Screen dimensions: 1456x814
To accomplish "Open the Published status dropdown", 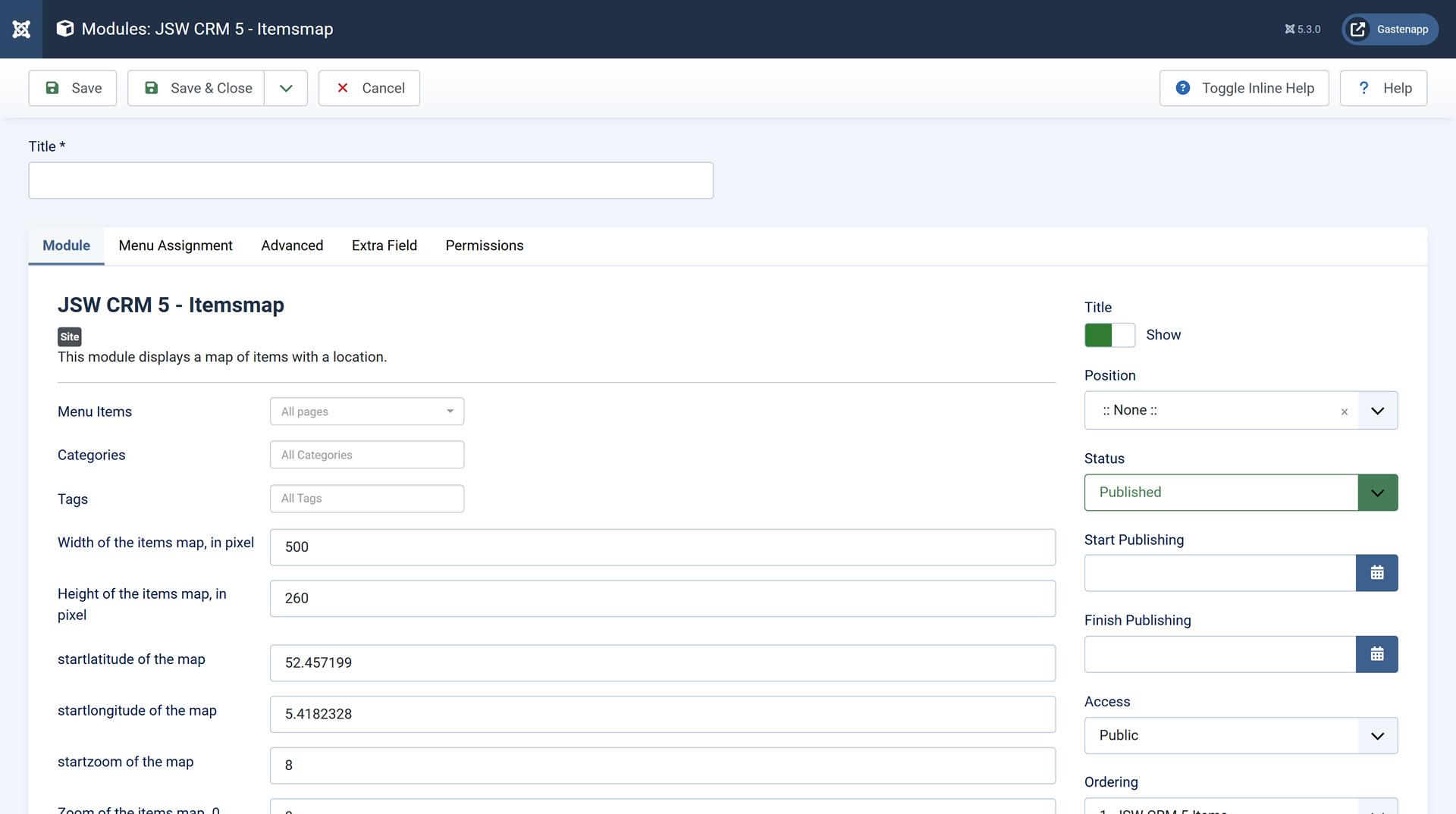I will click(x=1241, y=493).
